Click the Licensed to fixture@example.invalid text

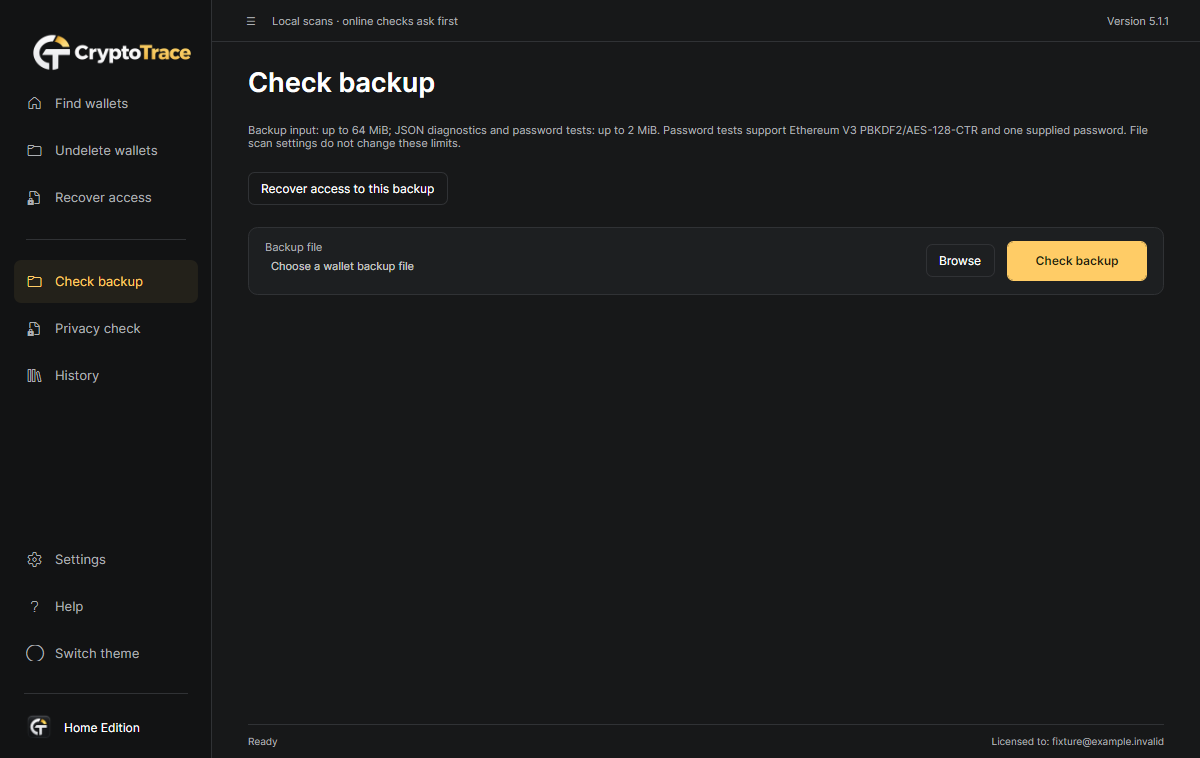[1078, 741]
